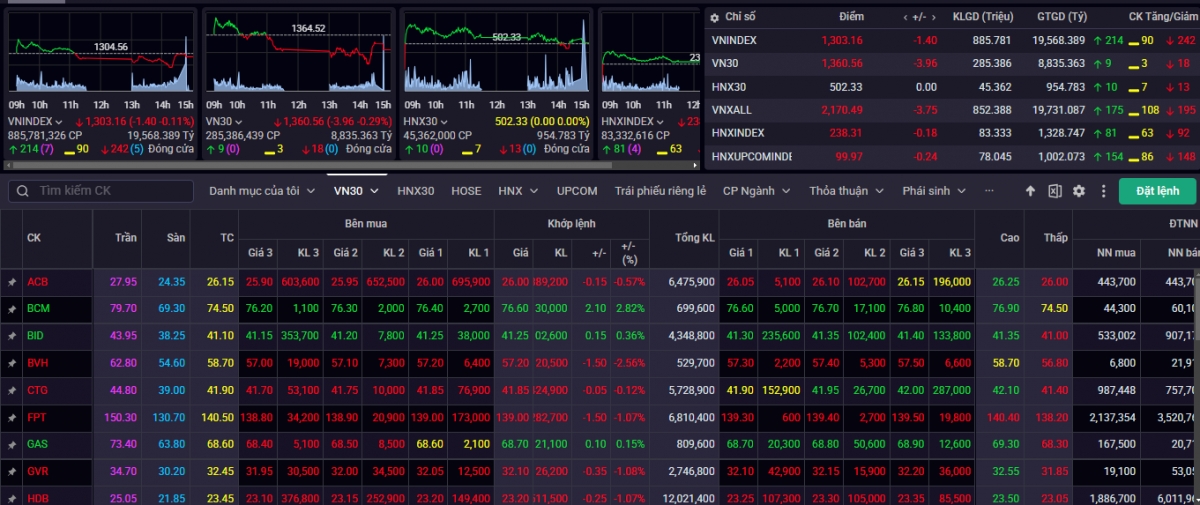Select the VN30 row in index table

tap(952, 63)
